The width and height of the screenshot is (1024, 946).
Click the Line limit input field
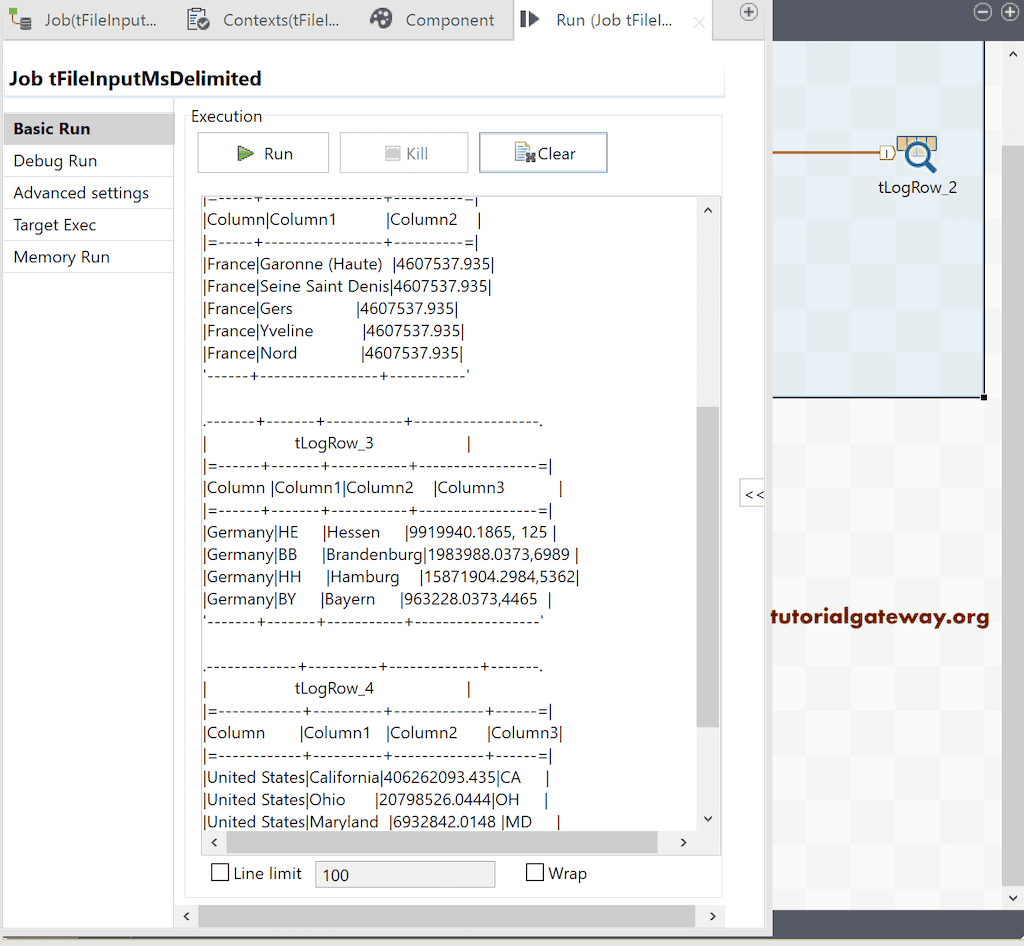(x=404, y=873)
